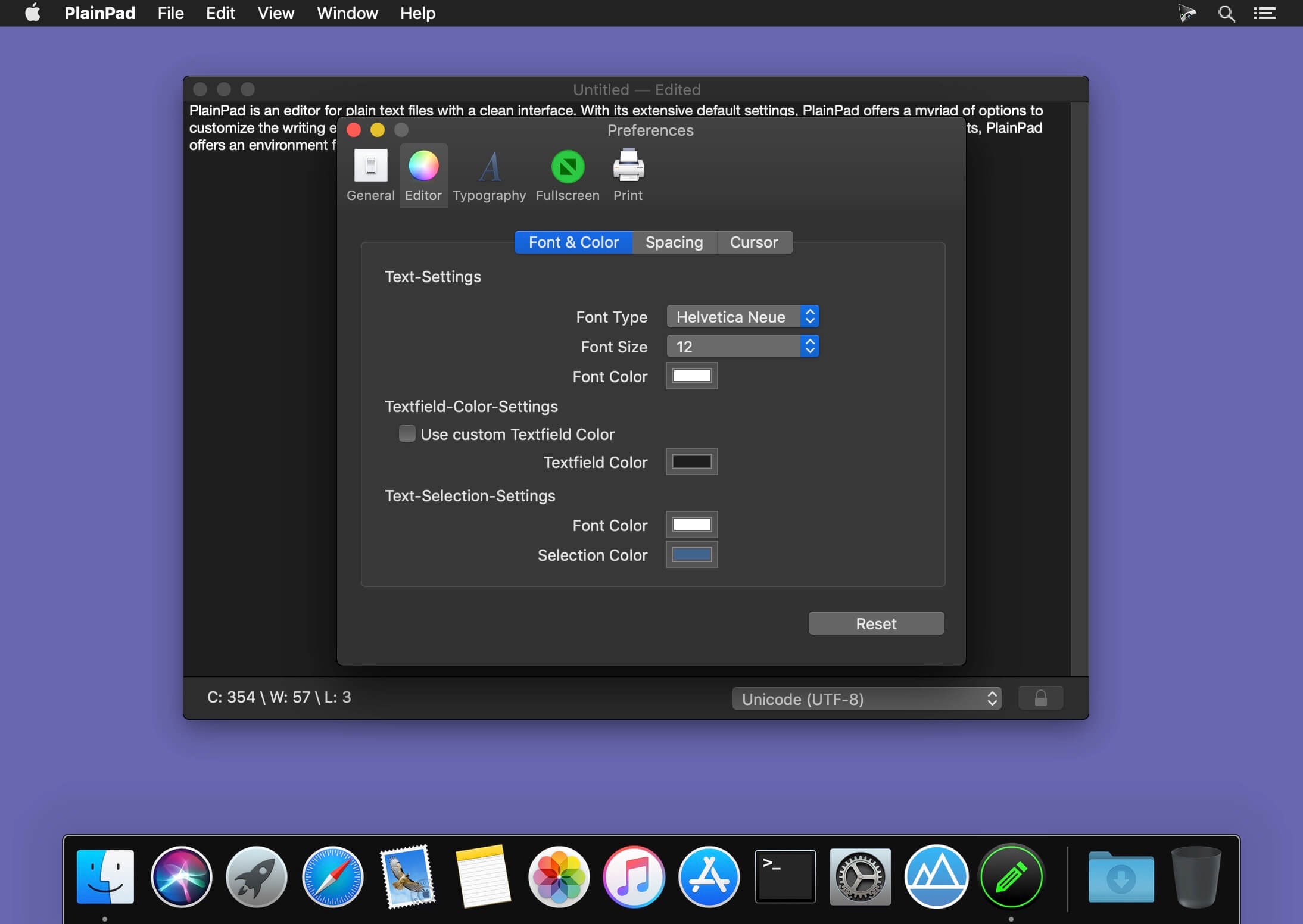
Task: Launch Finder from the Dock
Action: tap(105, 876)
